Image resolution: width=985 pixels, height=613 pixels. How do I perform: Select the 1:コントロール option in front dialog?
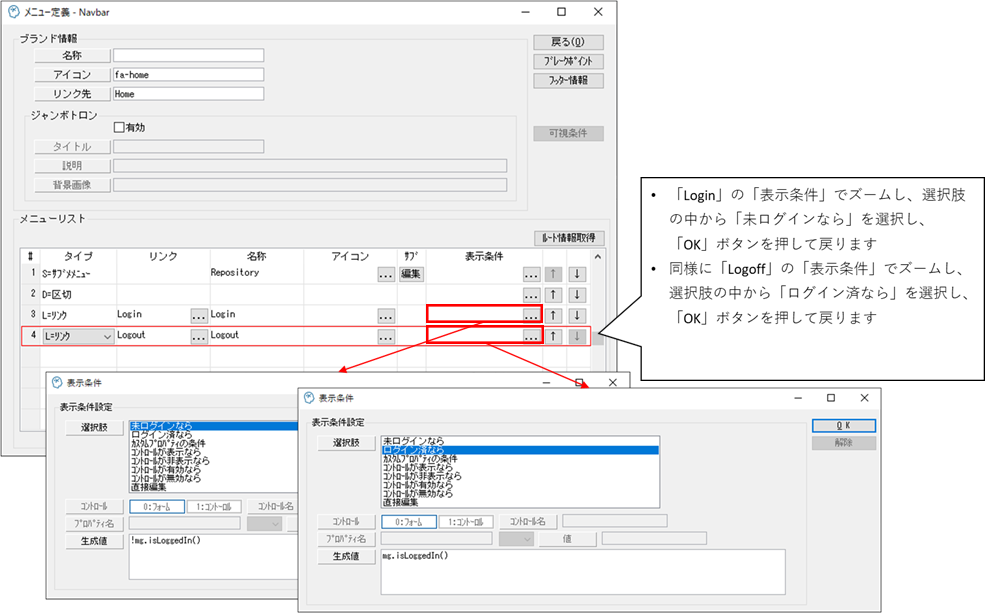[x=466, y=521]
